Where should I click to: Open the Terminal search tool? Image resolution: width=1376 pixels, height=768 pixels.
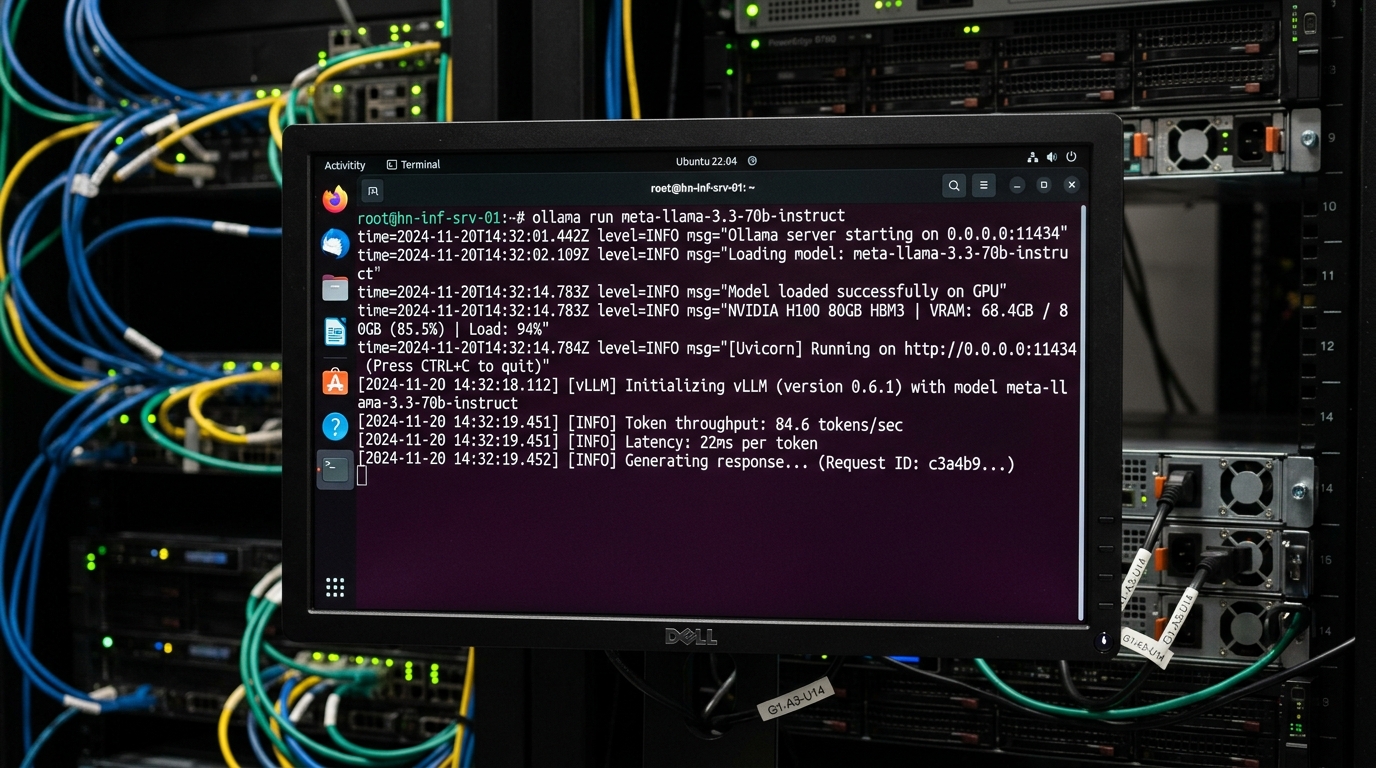(x=954, y=186)
